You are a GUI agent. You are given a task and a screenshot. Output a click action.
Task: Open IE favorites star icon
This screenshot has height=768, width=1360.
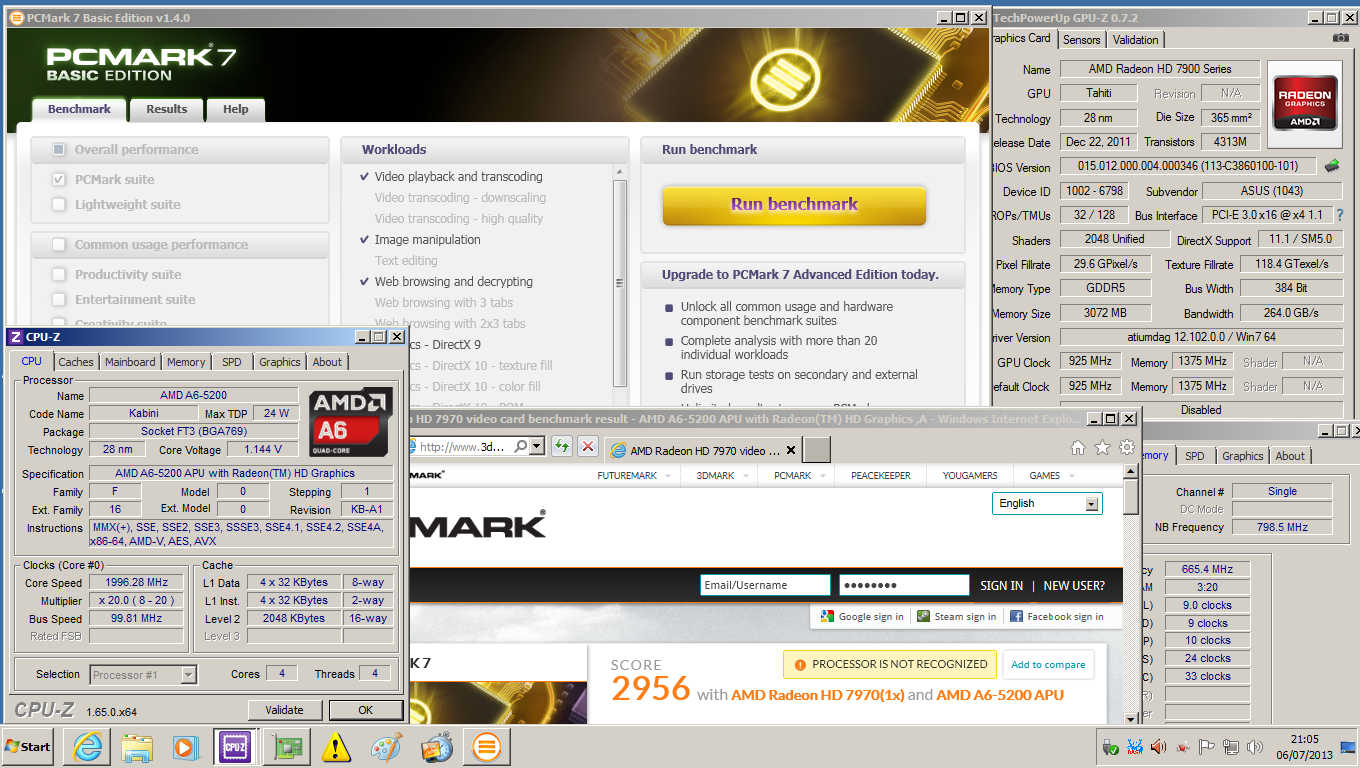coord(1102,447)
